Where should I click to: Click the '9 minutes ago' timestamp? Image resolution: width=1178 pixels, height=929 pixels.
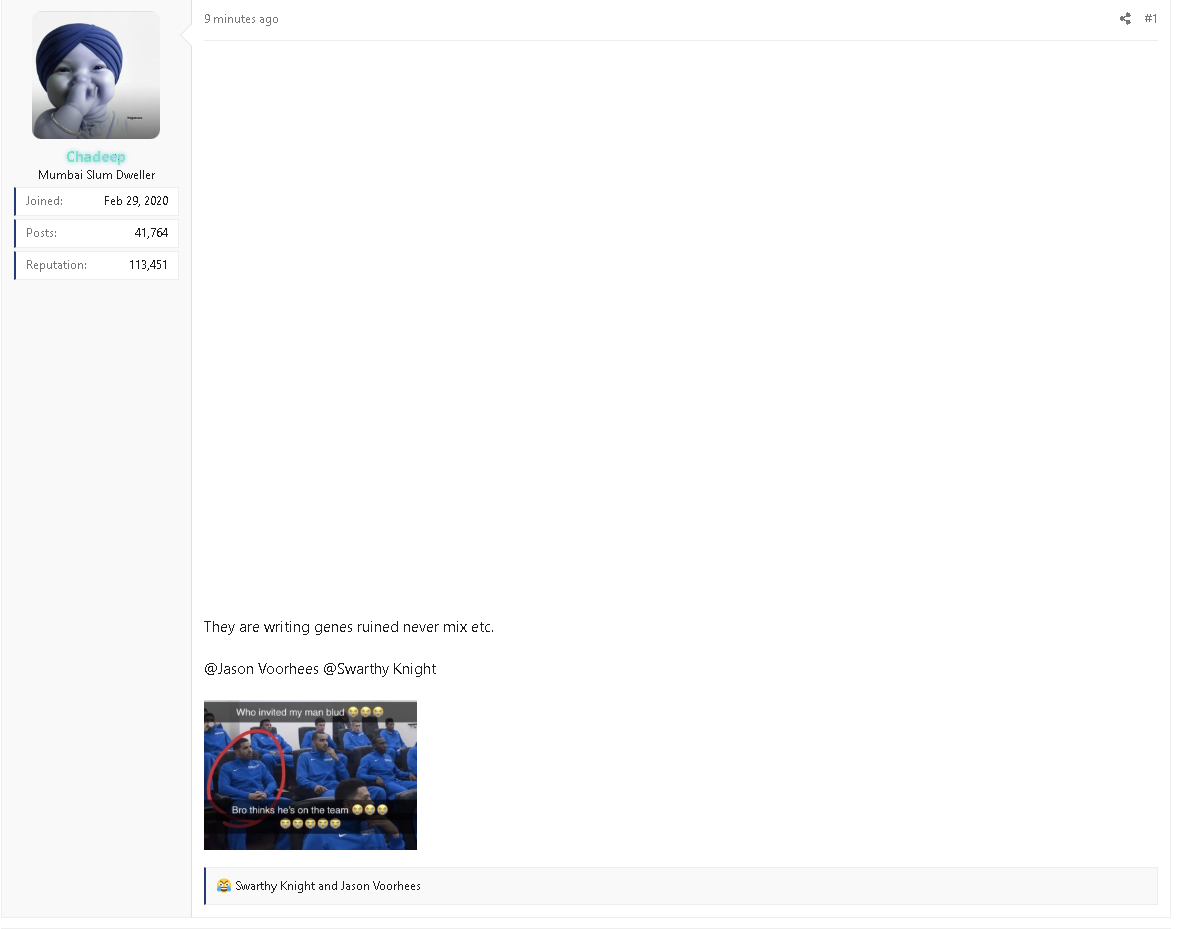[241, 19]
